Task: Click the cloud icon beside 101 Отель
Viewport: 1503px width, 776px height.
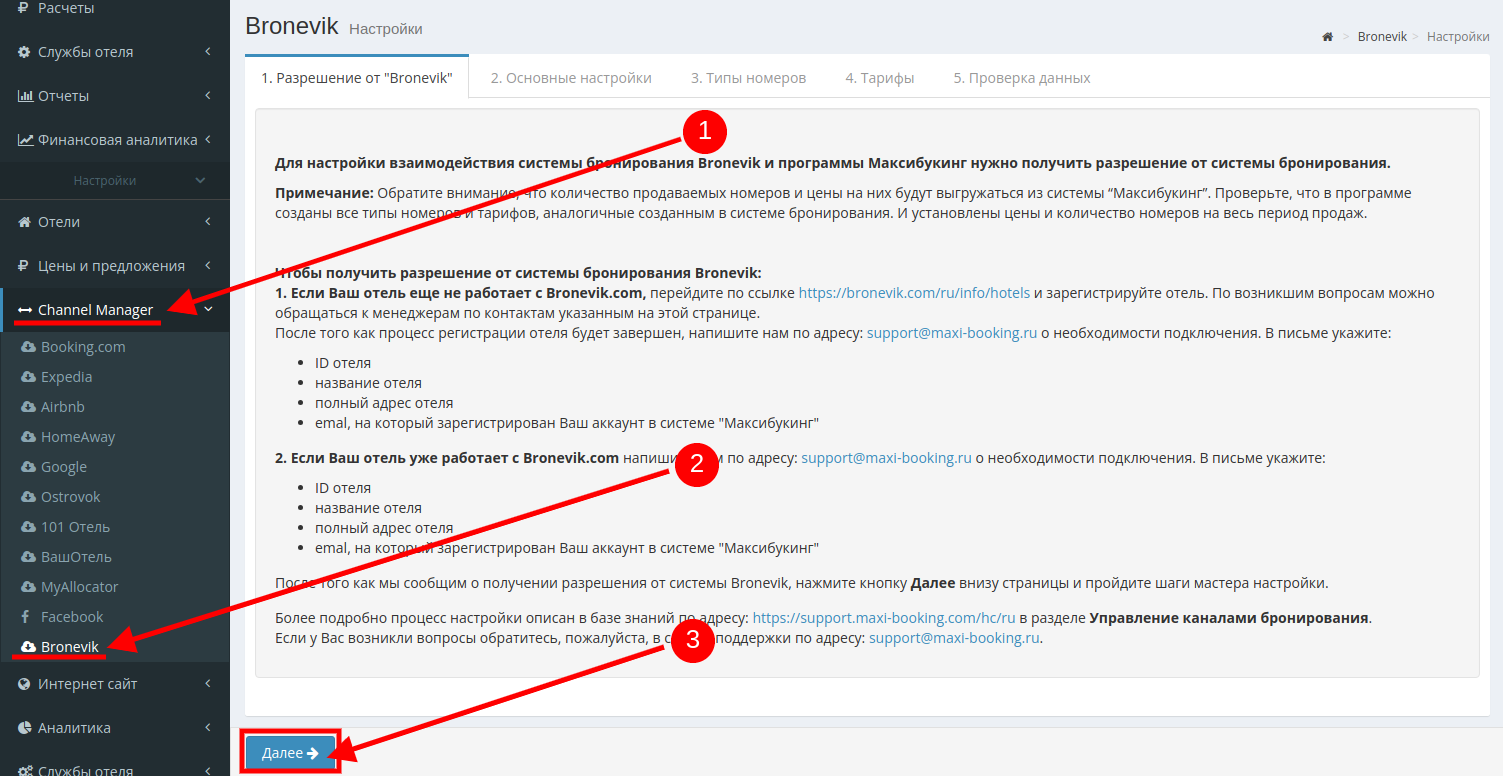Action: pos(28,527)
